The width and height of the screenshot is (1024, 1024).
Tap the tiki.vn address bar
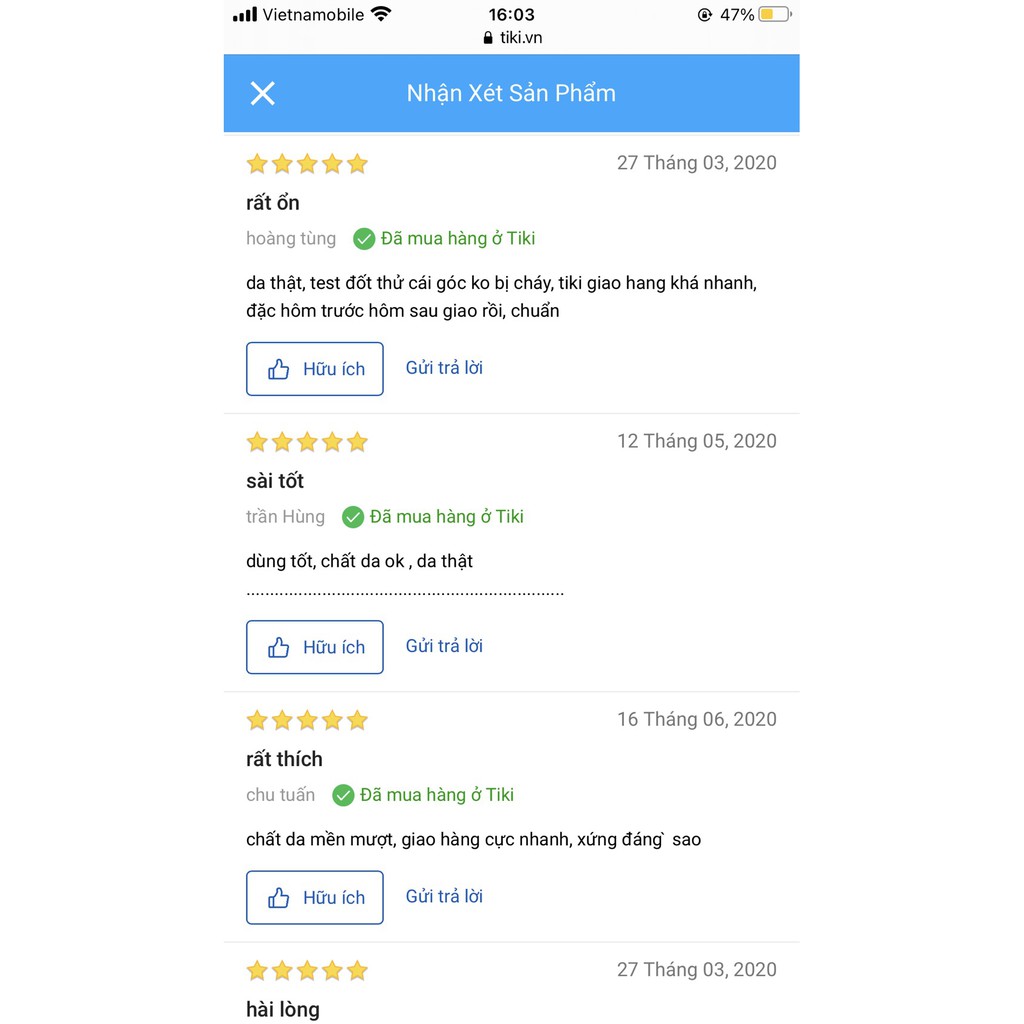[513, 38]
